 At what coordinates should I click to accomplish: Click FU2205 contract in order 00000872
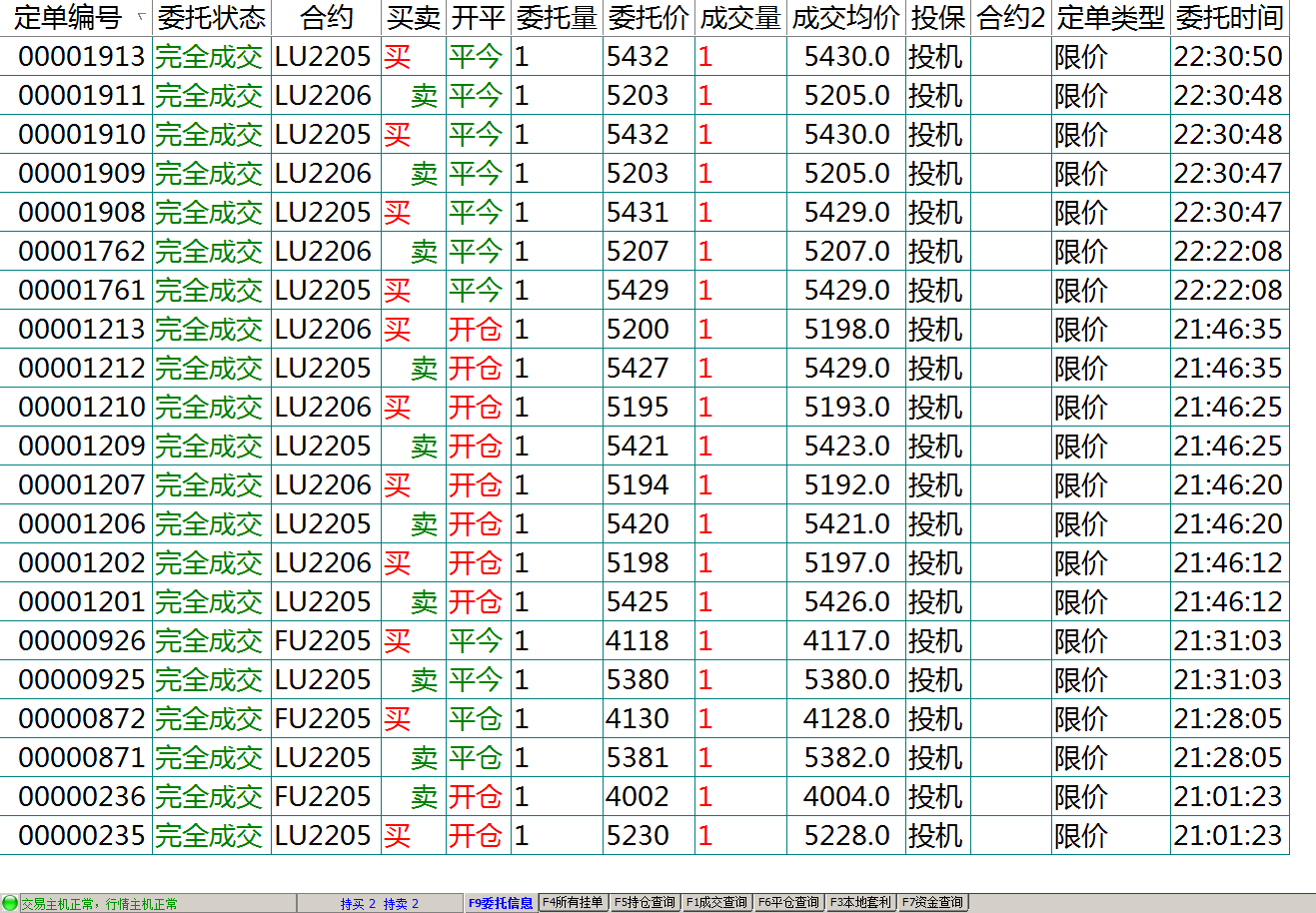[x=323, y=719]
